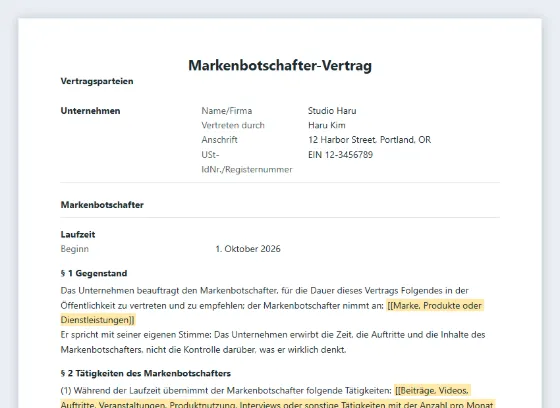Click the USt-IdNr./Registernummer label
This screenshot has height=408, width=560.
(x=247, y=162)
